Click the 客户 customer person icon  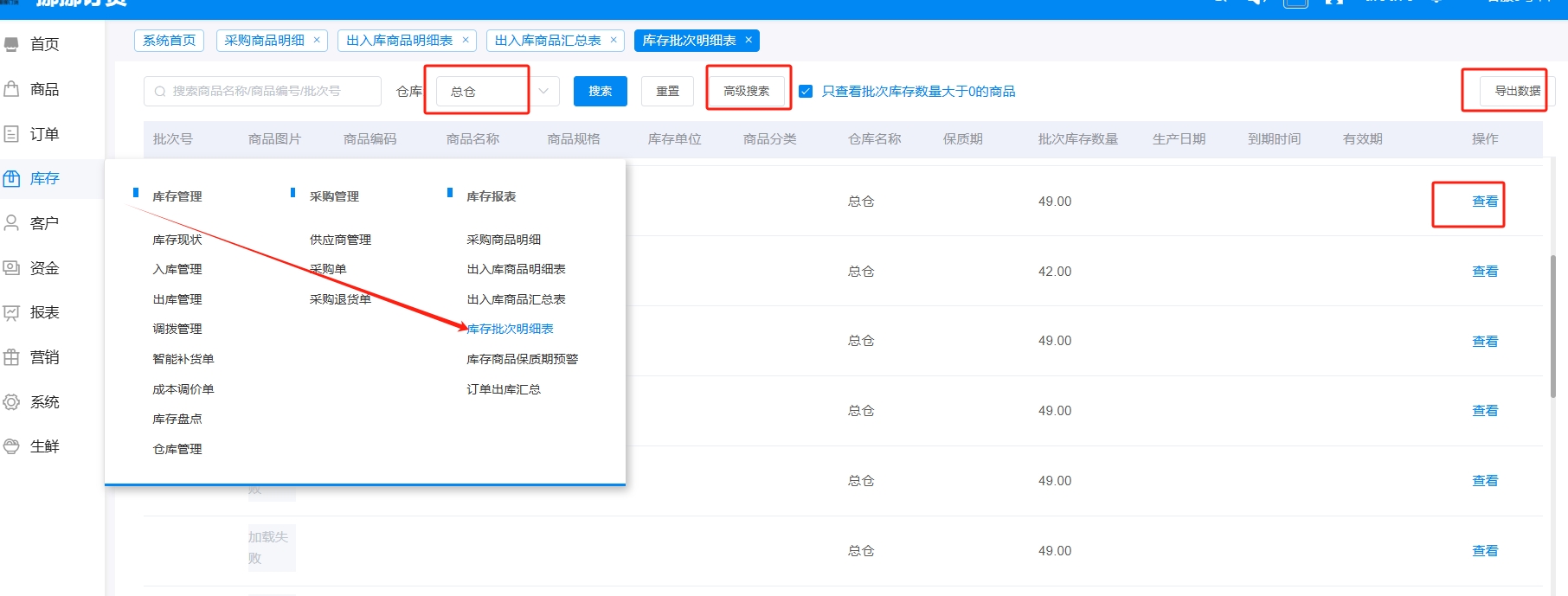11,223
